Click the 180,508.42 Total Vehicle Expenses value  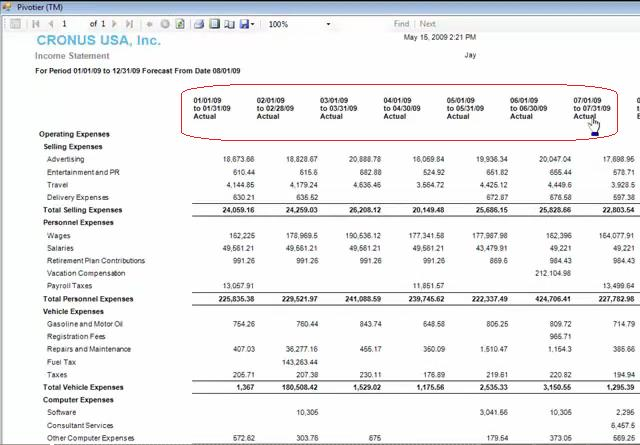click(x=300, y=387)
